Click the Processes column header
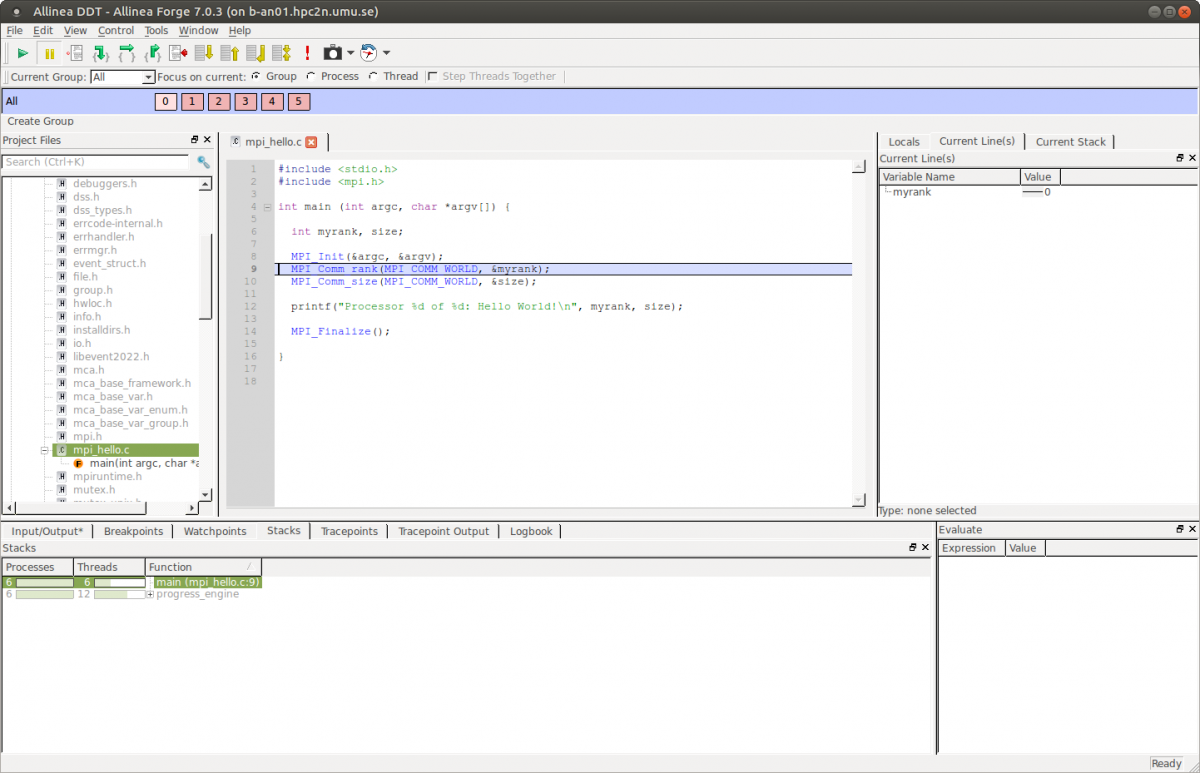This screenshot has width=1200, height=773. click(x=38, y=567)
